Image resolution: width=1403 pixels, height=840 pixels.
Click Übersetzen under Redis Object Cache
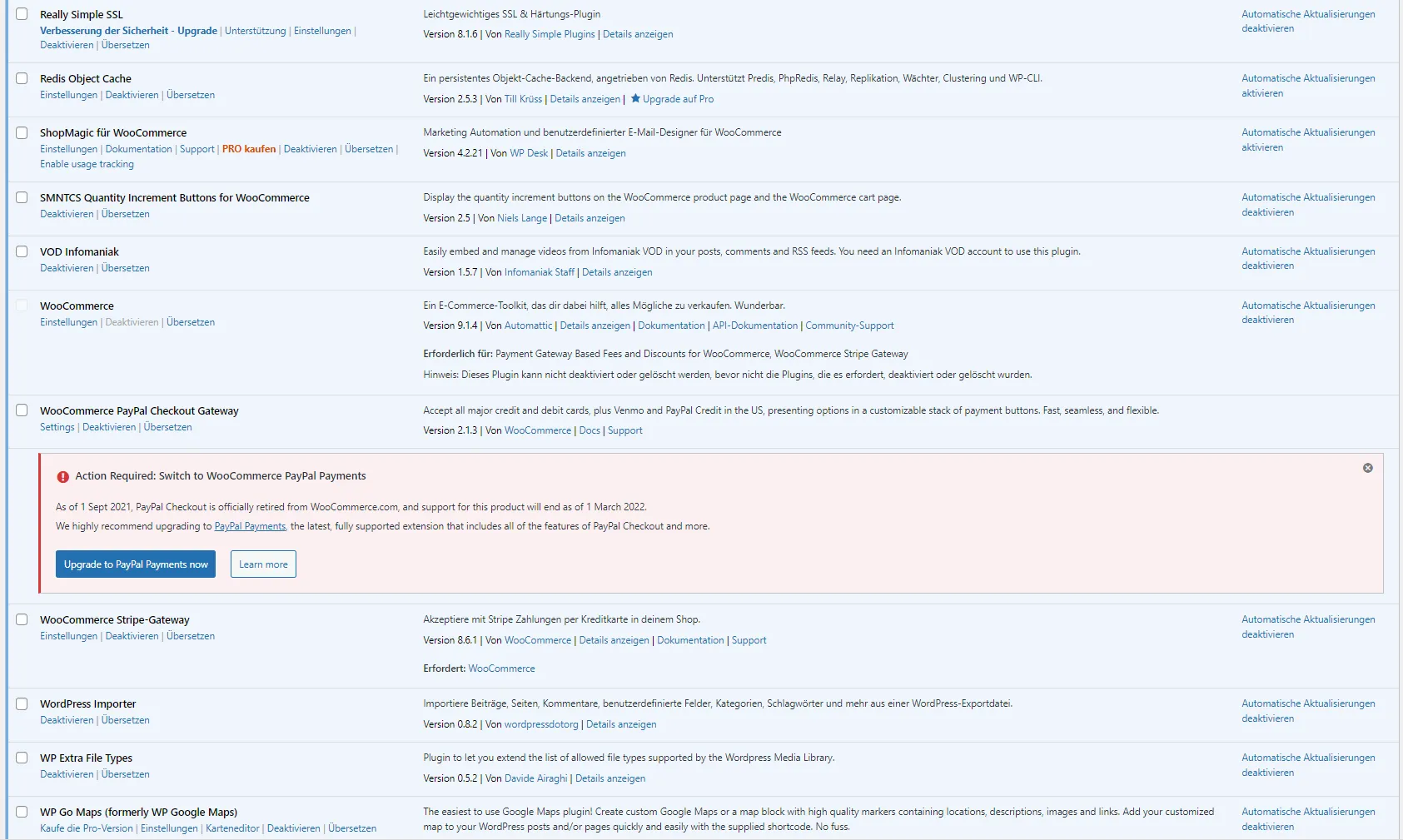pyautogui.click(x=191, y=95)
